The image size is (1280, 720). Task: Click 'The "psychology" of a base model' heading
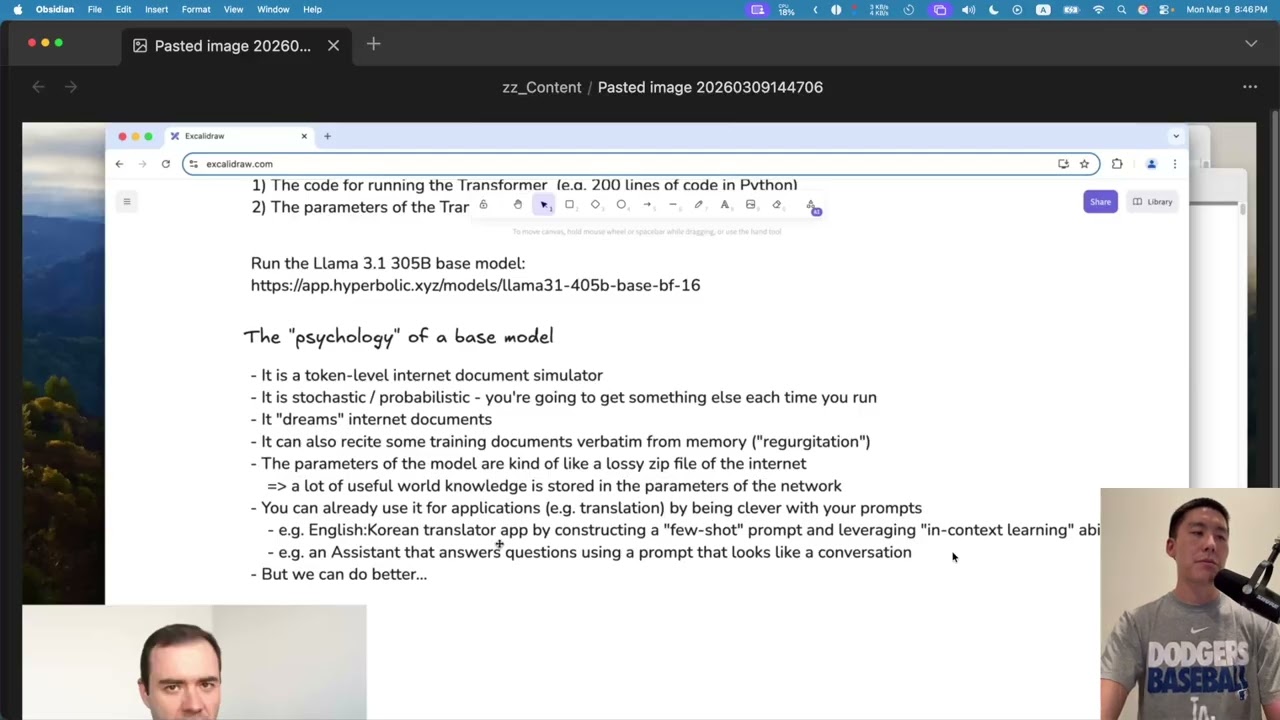(x=398, y=337)
